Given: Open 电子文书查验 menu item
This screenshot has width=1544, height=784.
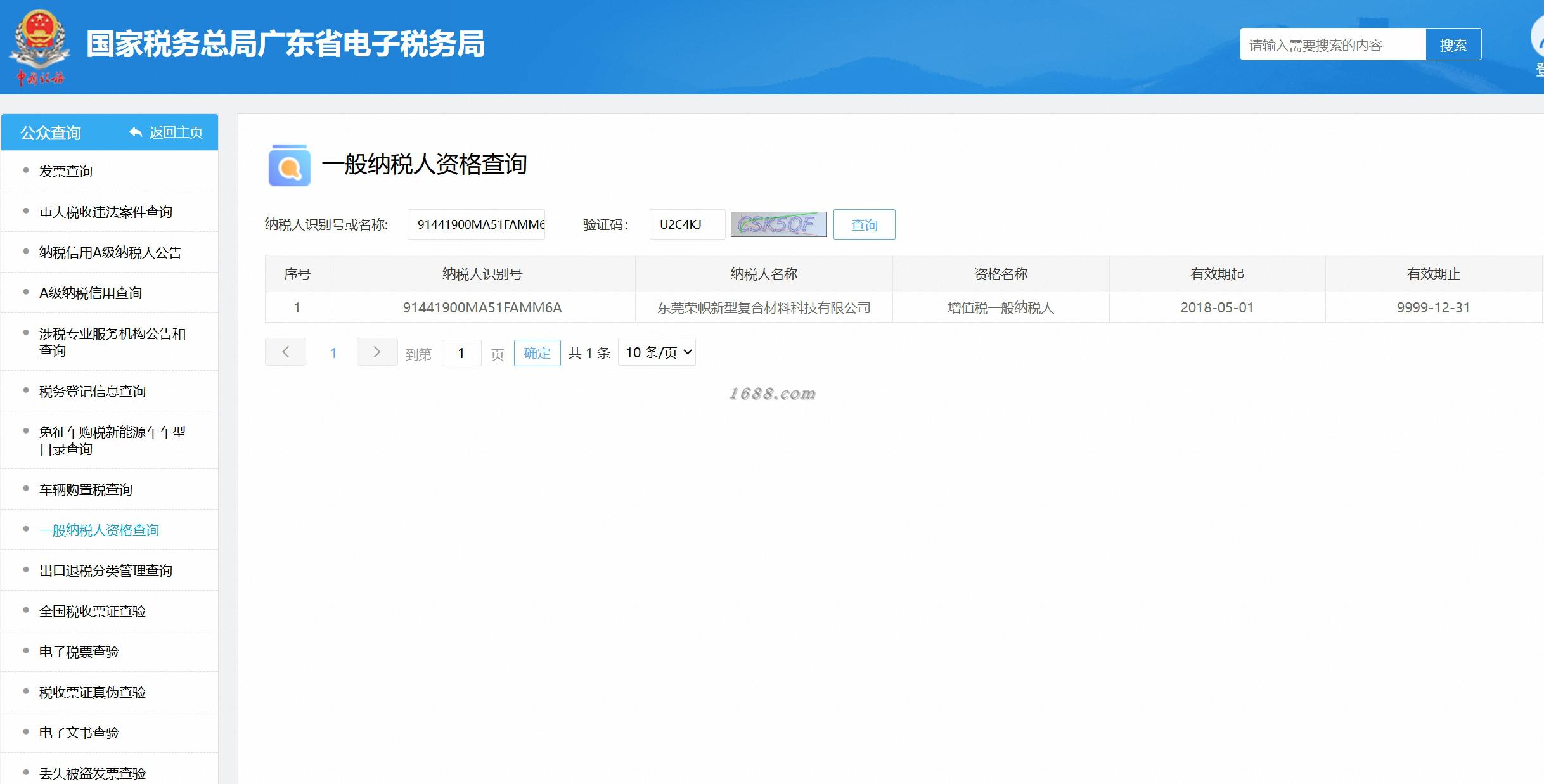Looking at the screenshot, I should [79, 733].
